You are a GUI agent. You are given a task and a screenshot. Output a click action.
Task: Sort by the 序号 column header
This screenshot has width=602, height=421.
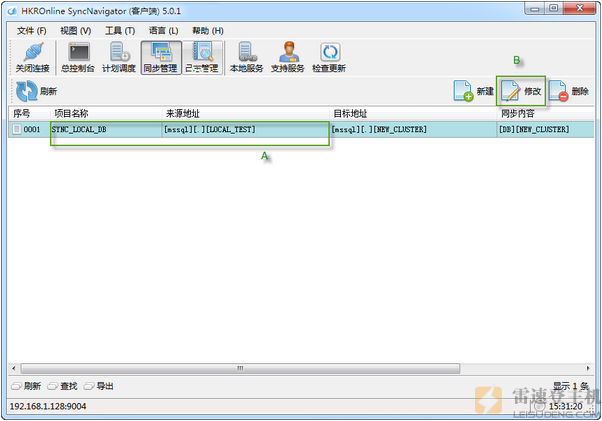[30, 114]
